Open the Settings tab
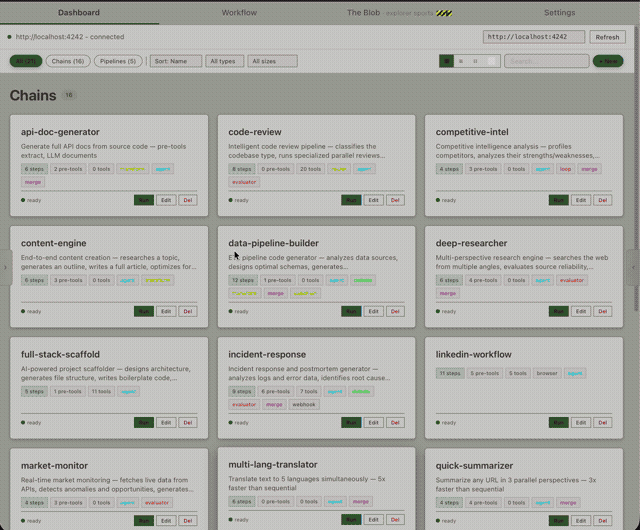The height and width of the screenshot is (530, 640). coord(560,13)
